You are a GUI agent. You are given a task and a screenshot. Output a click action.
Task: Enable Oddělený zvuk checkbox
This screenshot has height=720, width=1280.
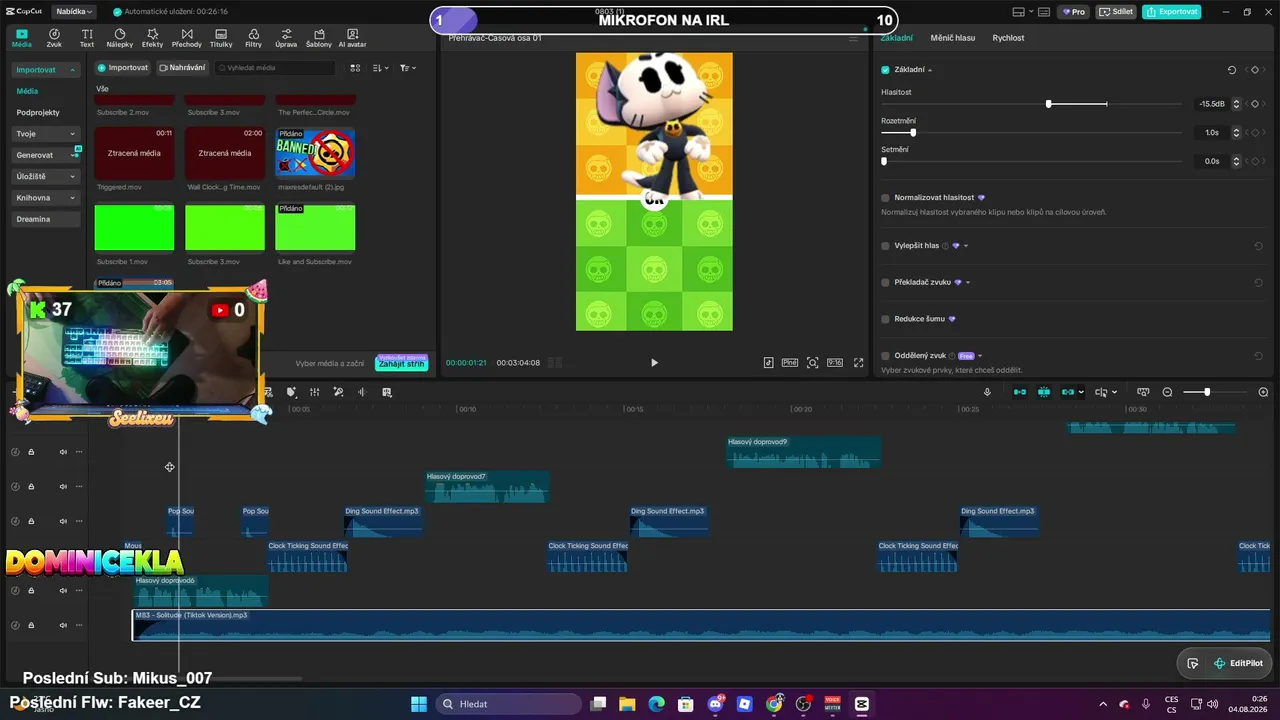(x=885, y=356)
